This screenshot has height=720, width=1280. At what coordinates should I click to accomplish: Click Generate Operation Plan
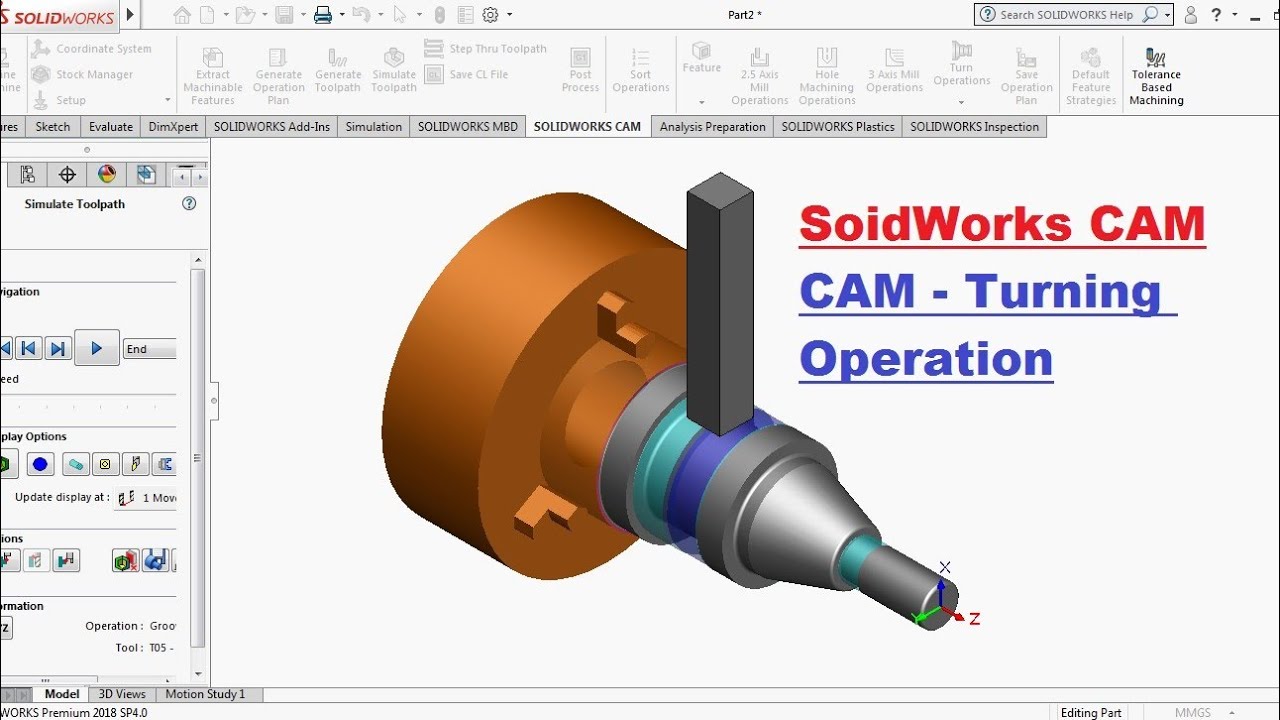click(x=278, y=76)
